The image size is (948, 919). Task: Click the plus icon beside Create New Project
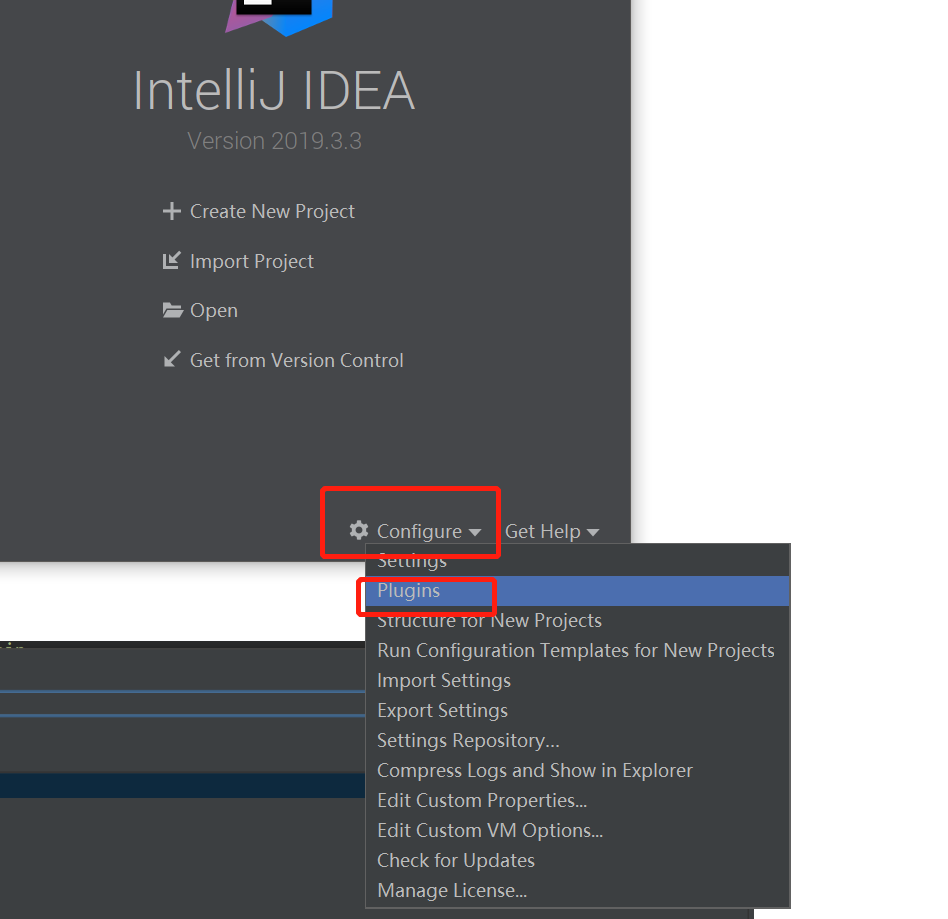click(x=172, y=211)
